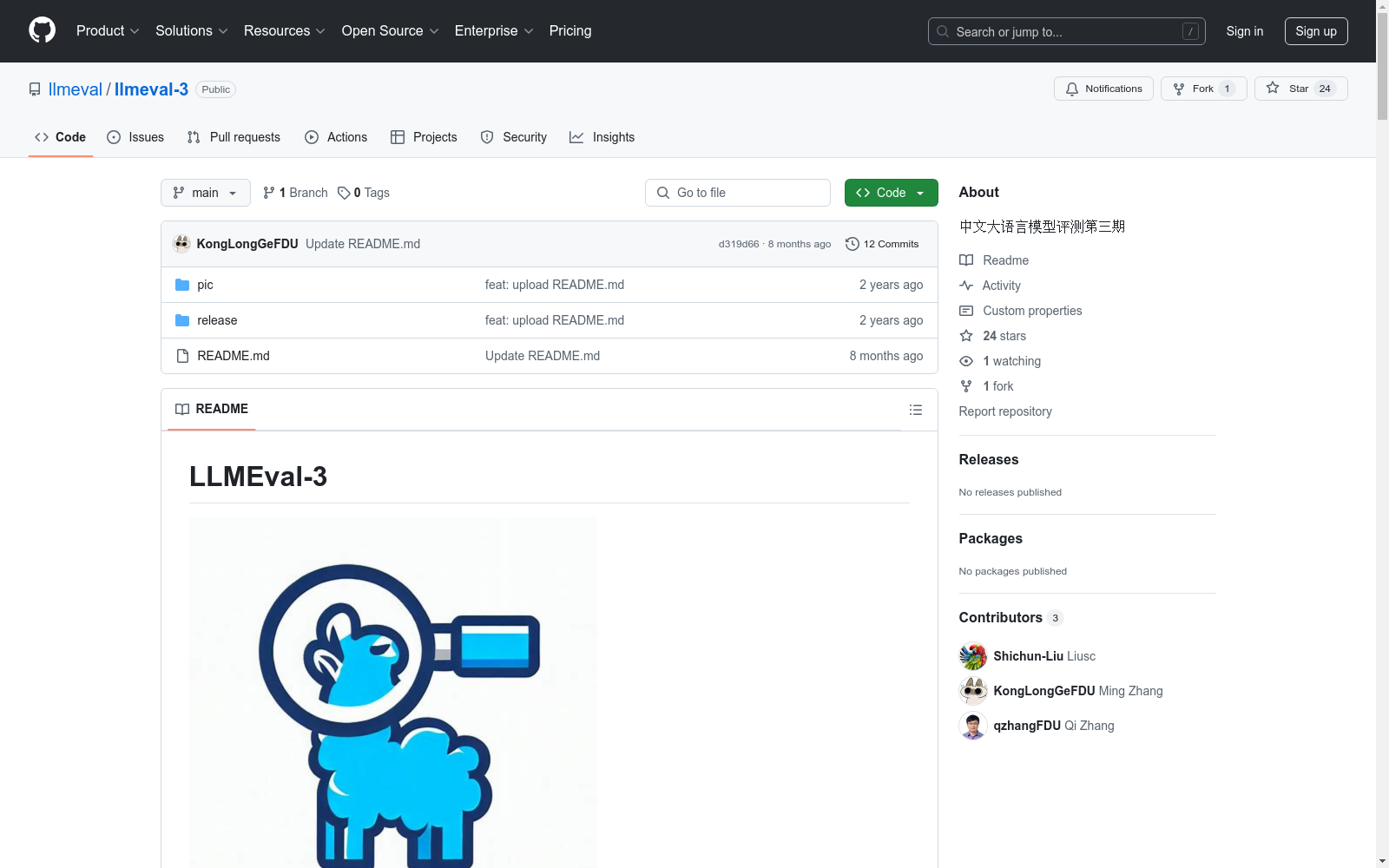The height and width of the screenshot is (868, 1389).
Task: View the 24 stars link
Action: point(993,336)
